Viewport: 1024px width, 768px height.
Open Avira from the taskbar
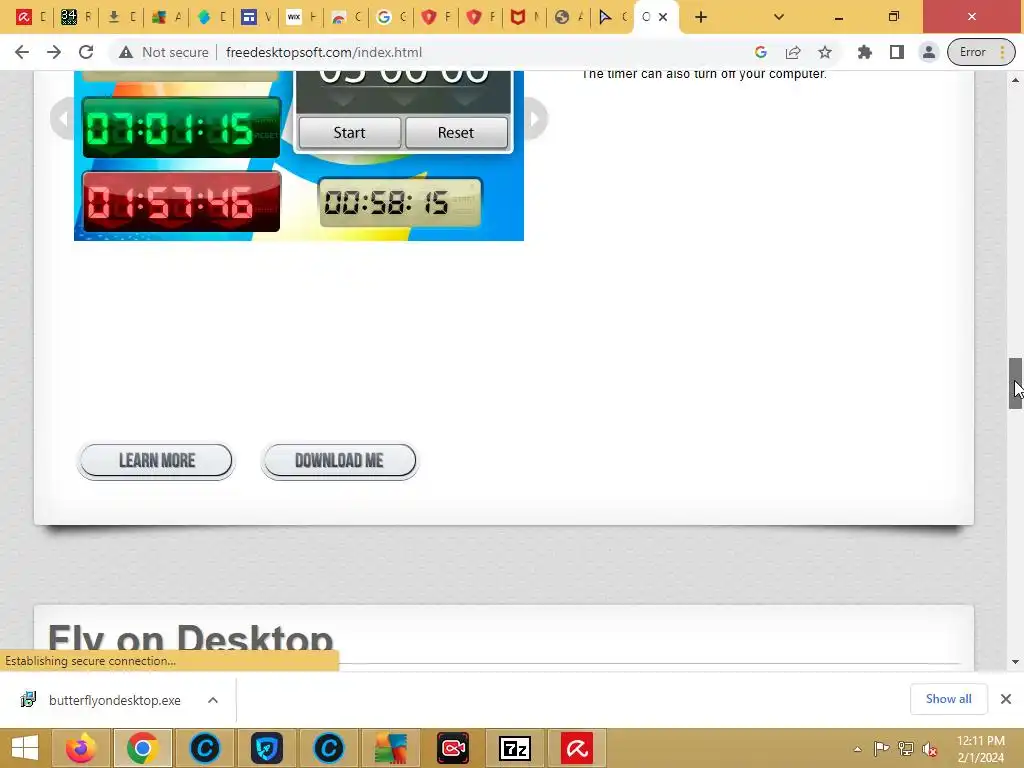click(x=577, y=748)
